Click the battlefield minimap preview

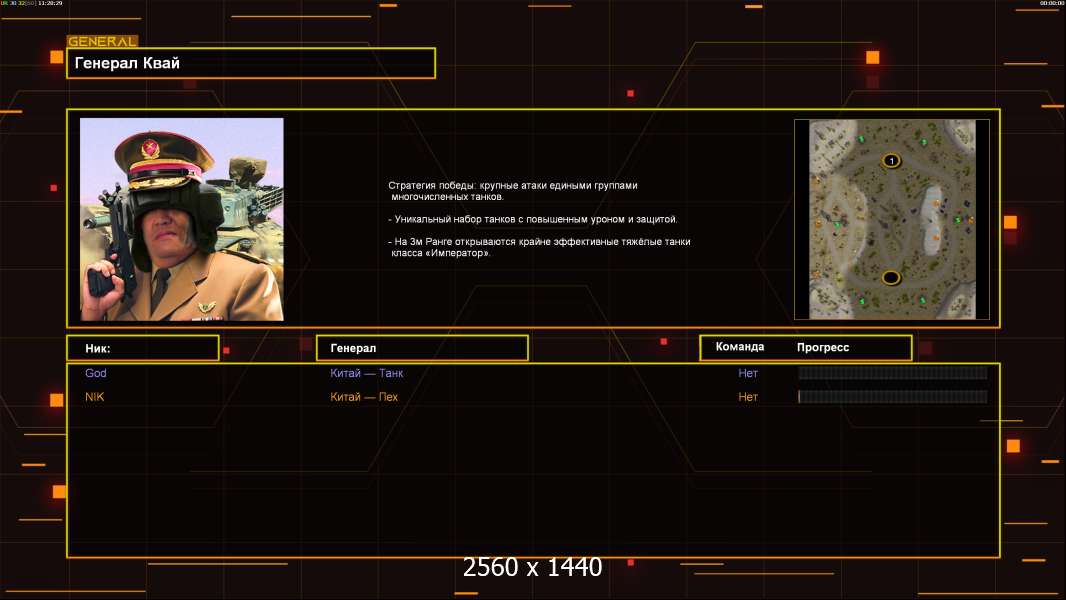point(891,219)
